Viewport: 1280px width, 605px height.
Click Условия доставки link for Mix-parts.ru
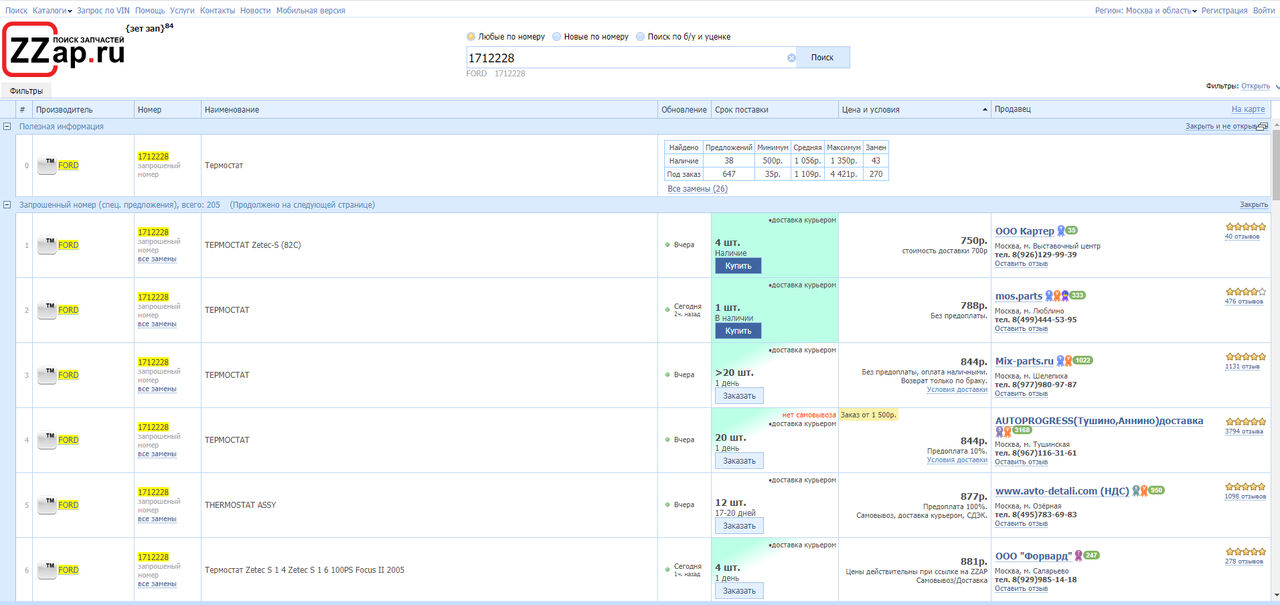point(957,390)
